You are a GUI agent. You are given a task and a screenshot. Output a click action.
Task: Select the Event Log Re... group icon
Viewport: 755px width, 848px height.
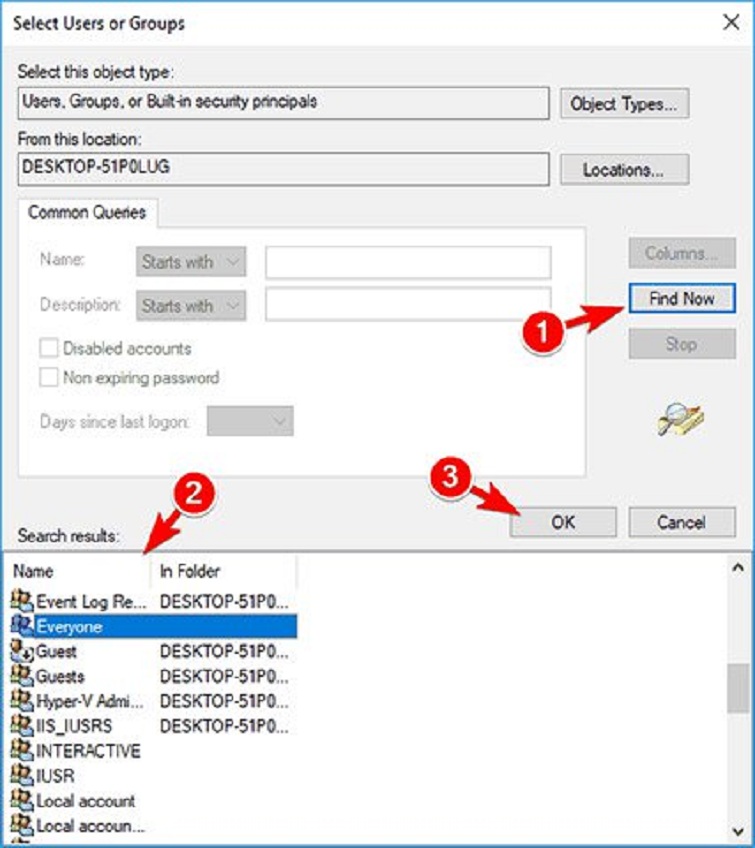pos(22,600)
